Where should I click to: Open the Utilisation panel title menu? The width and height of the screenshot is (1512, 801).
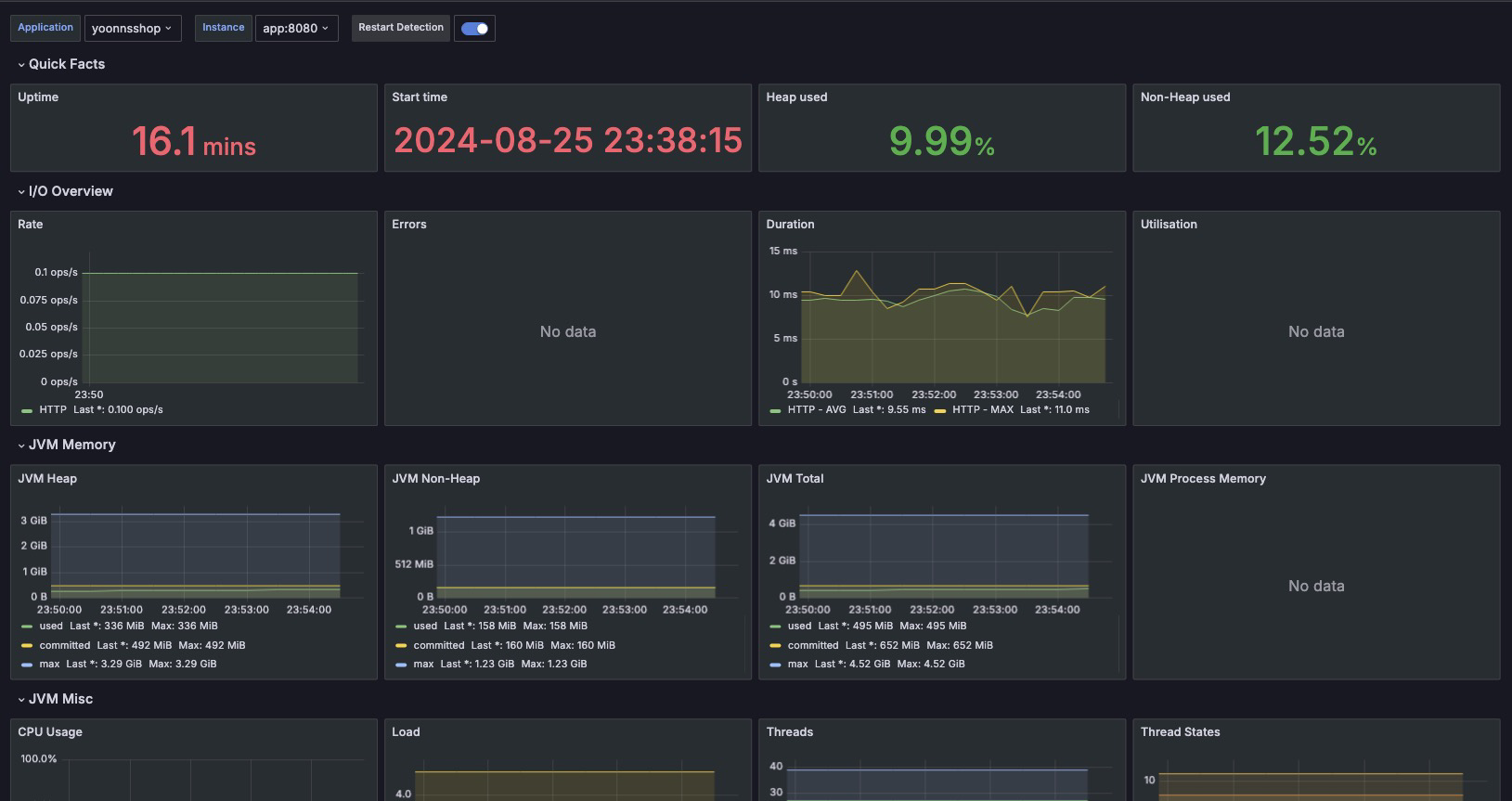tap(1169, 224)
